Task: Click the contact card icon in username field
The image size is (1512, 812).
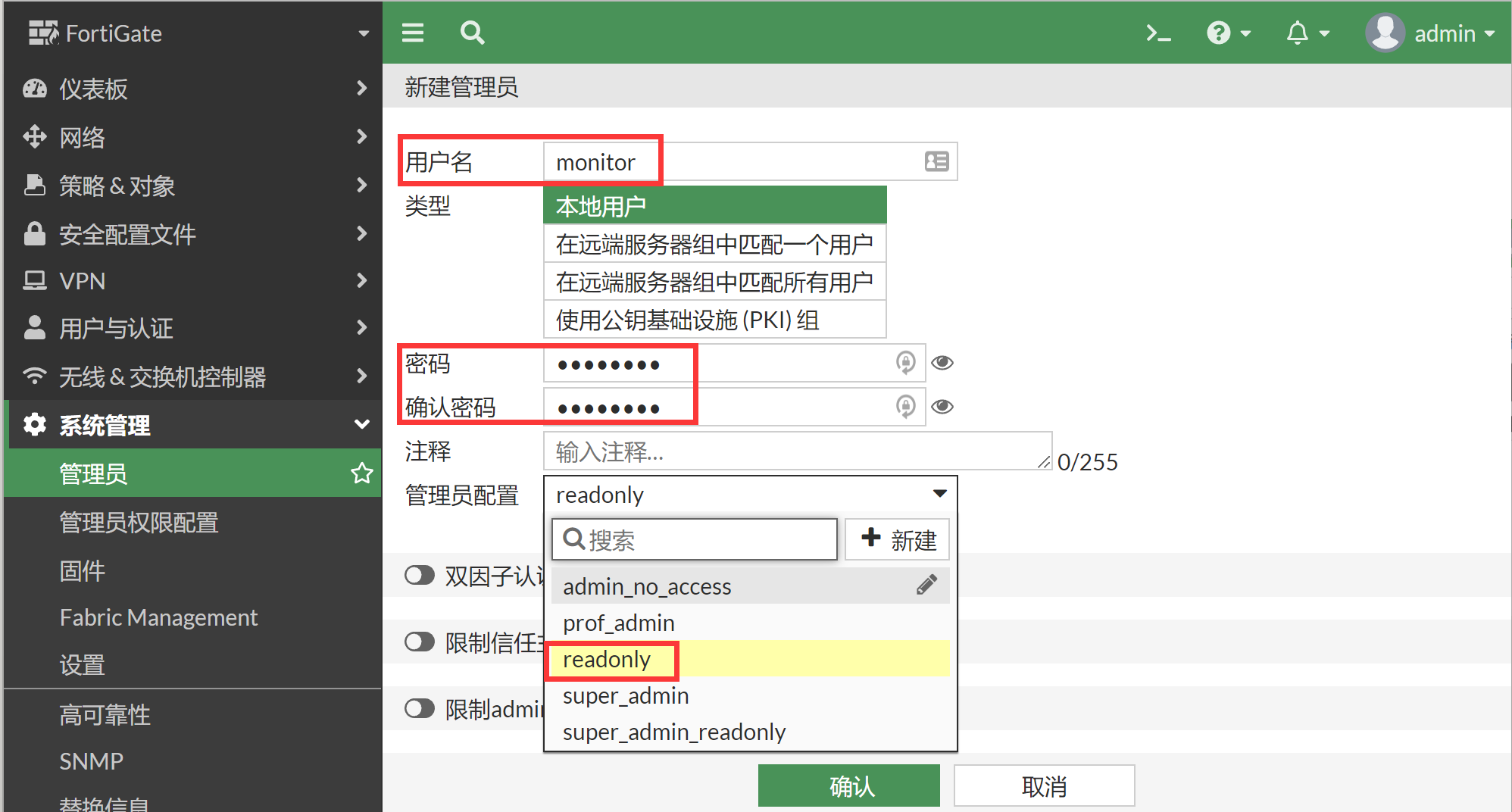Action: tap(936, 161)
